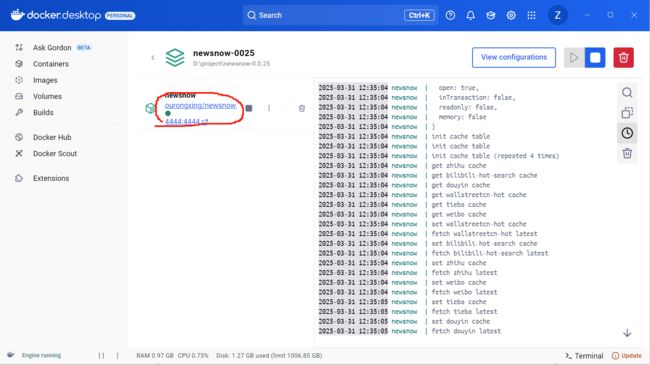
Task: Copy logs to clipboard
Action: (627, 113)
